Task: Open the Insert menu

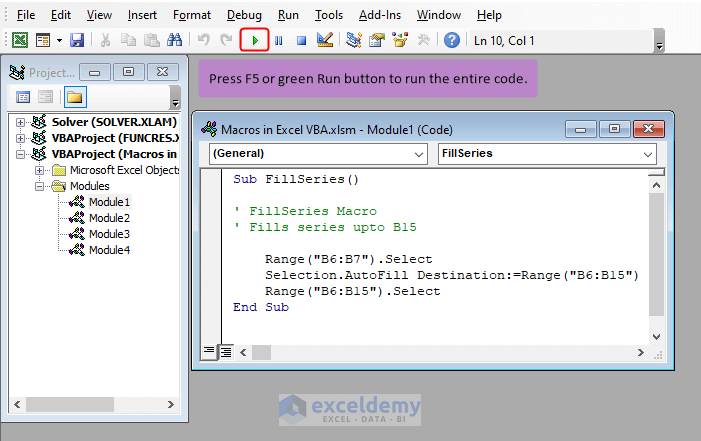Action: point(142,15)
